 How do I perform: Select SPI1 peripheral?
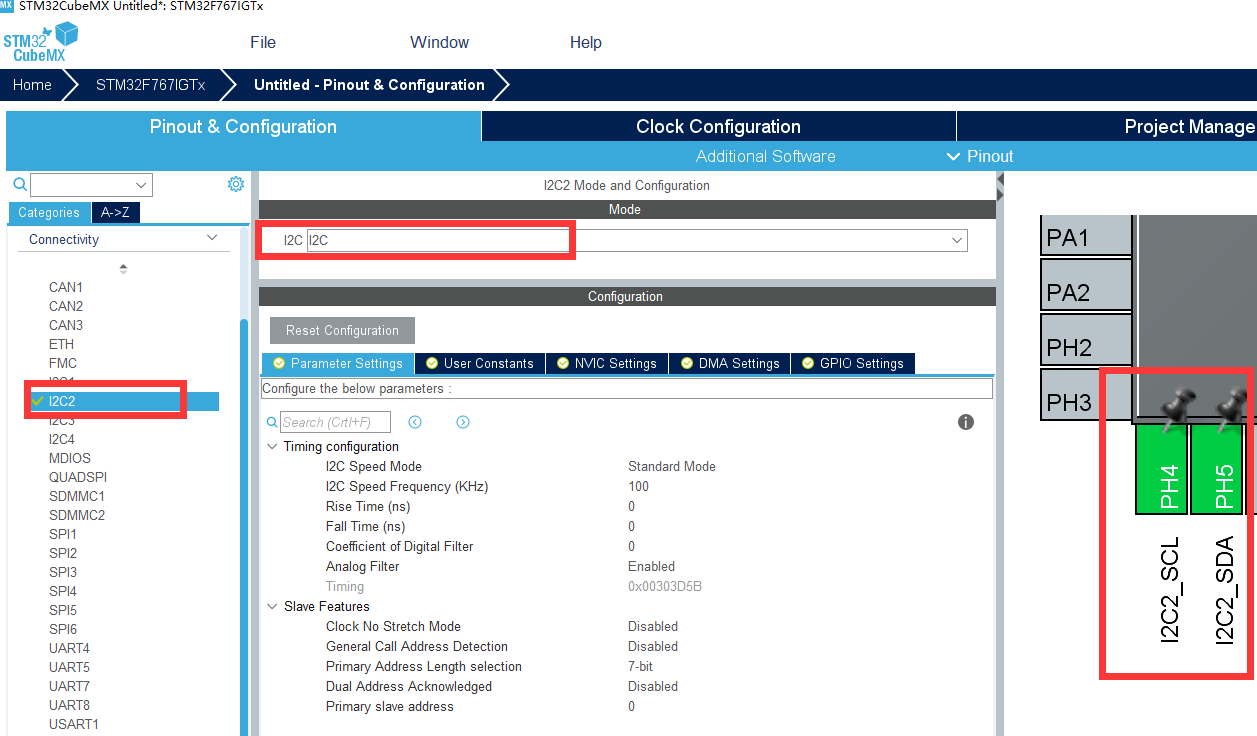[x=63, y=534]
